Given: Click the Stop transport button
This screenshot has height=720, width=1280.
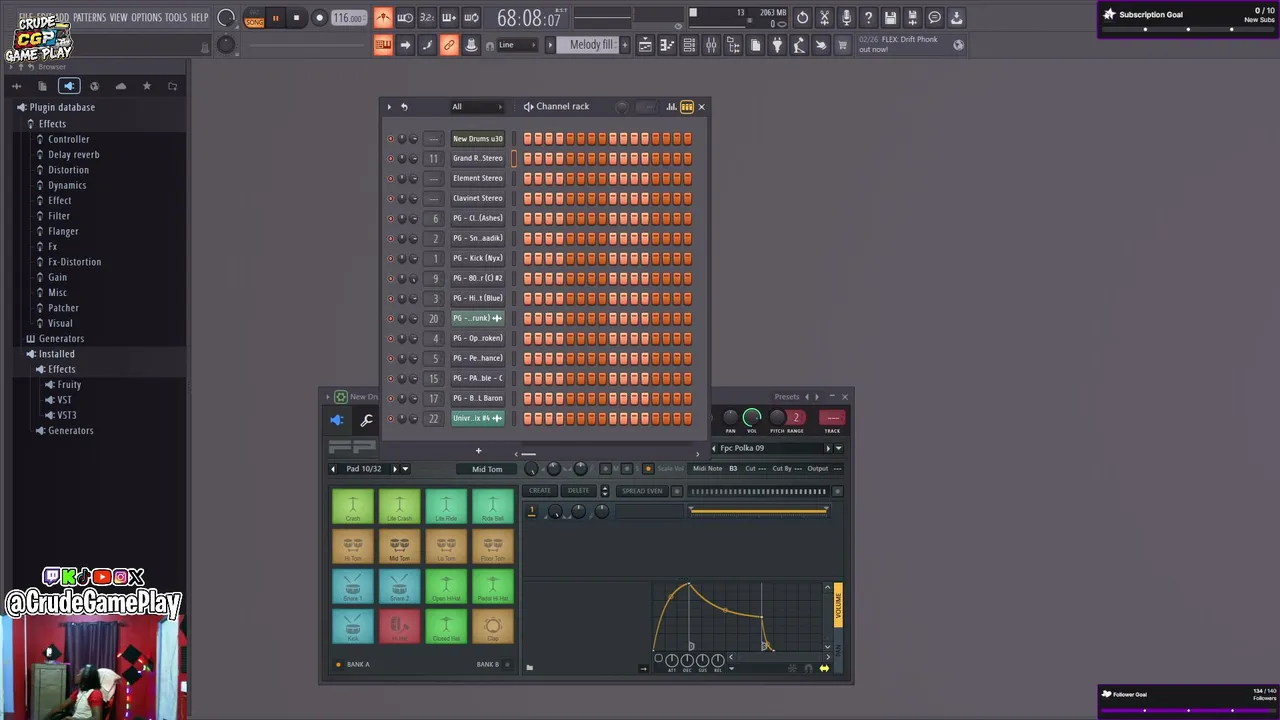Looking at the screenshot, I should [x=296, y=18].
